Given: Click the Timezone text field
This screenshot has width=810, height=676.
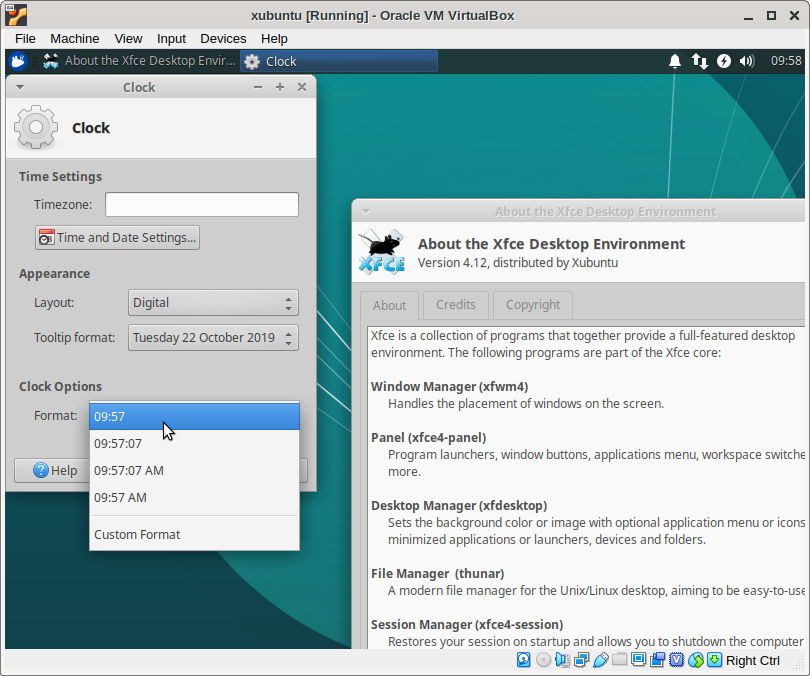Looking at the screenshot, I should click(202, 205).
